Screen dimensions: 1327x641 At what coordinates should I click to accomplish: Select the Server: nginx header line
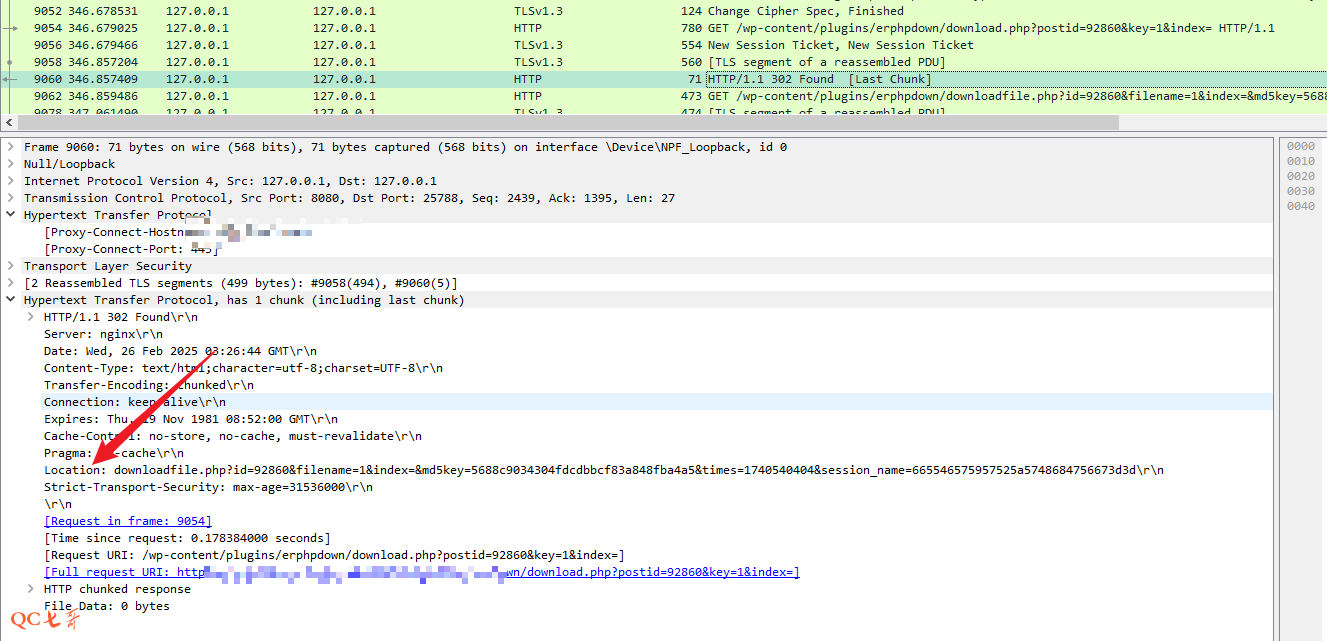tap(103, 334)
